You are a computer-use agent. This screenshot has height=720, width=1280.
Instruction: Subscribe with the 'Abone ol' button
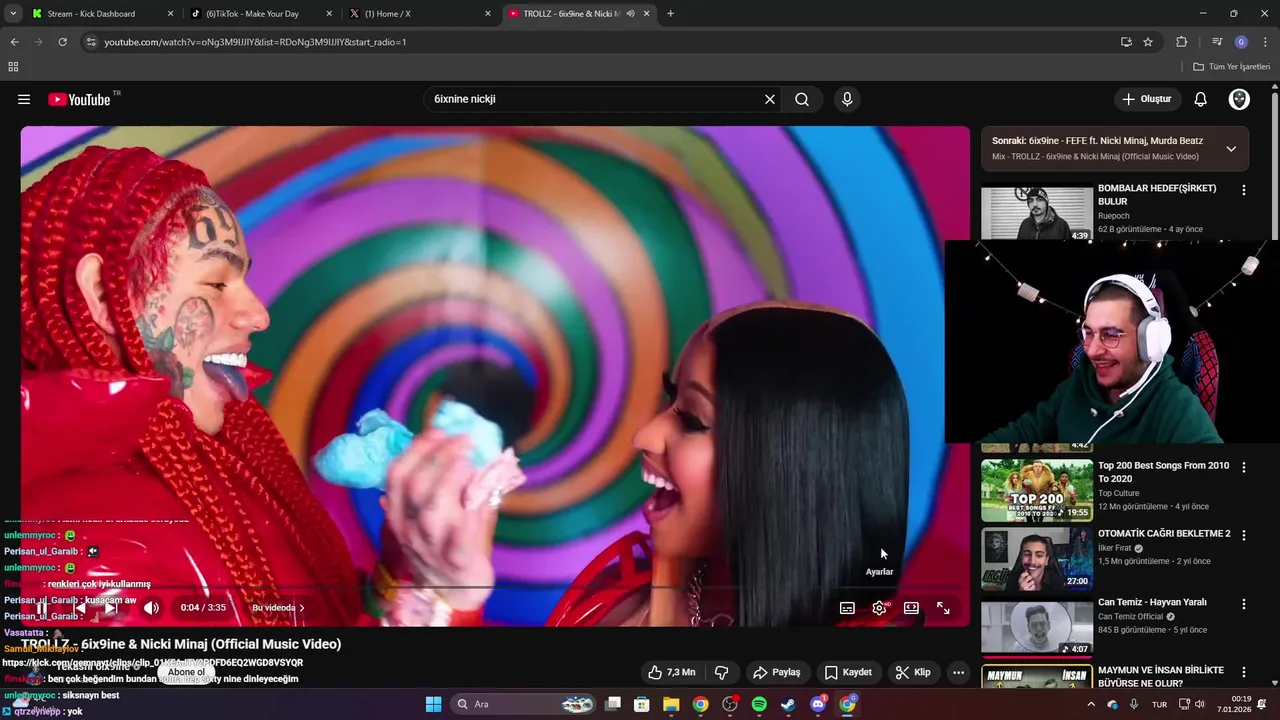186,672
